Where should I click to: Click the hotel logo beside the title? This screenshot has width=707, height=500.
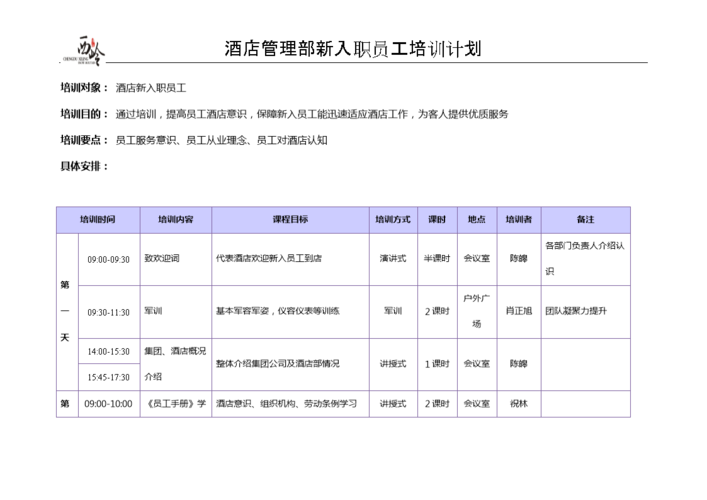tap(84, 50)
